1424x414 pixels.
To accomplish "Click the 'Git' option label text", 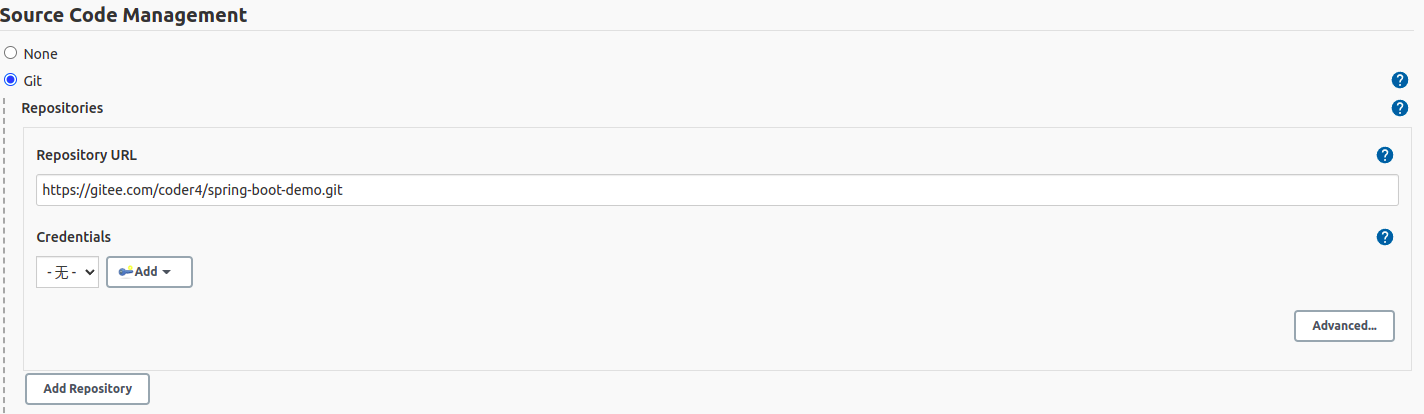I will coord(32,81).
